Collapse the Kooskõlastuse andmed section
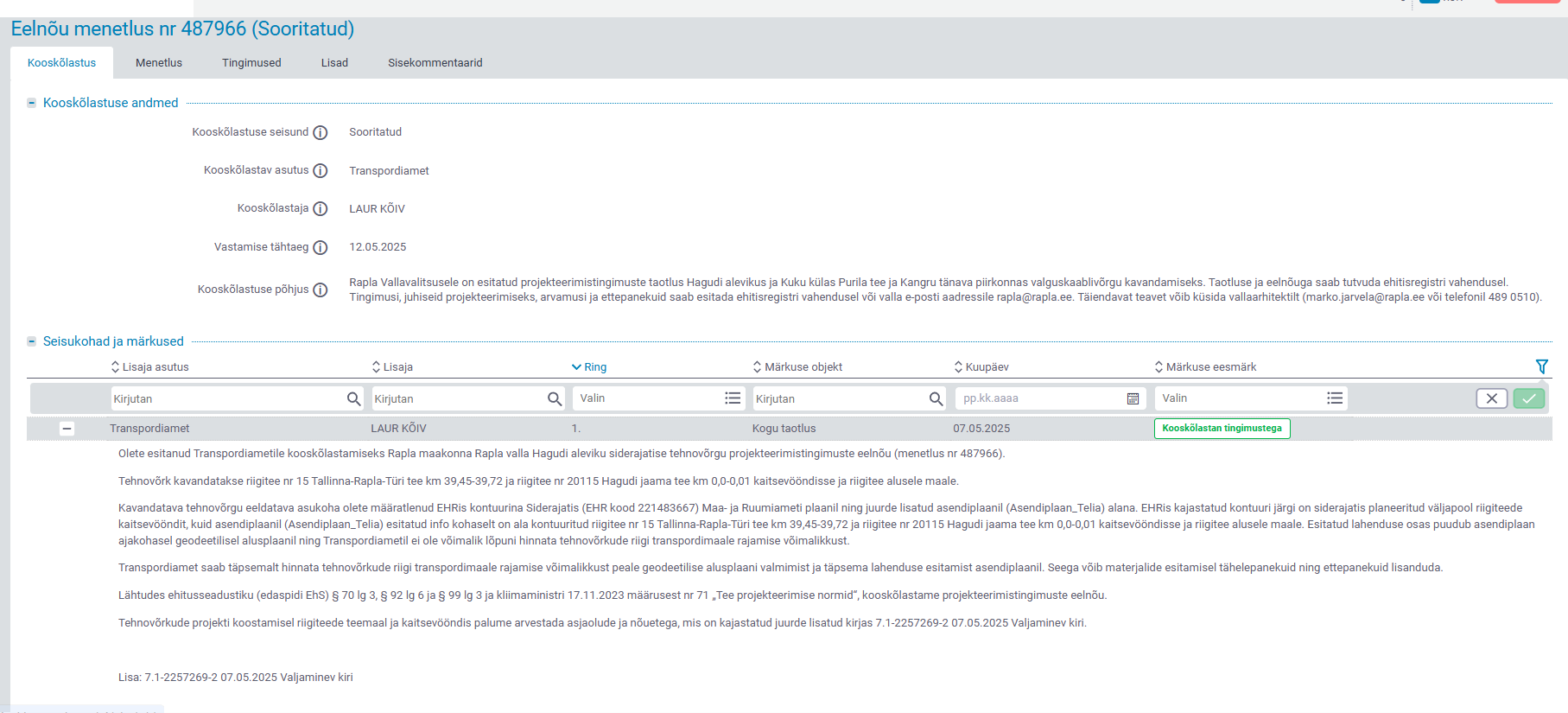This screenshot has width=1568, height=713. (32, 103)
